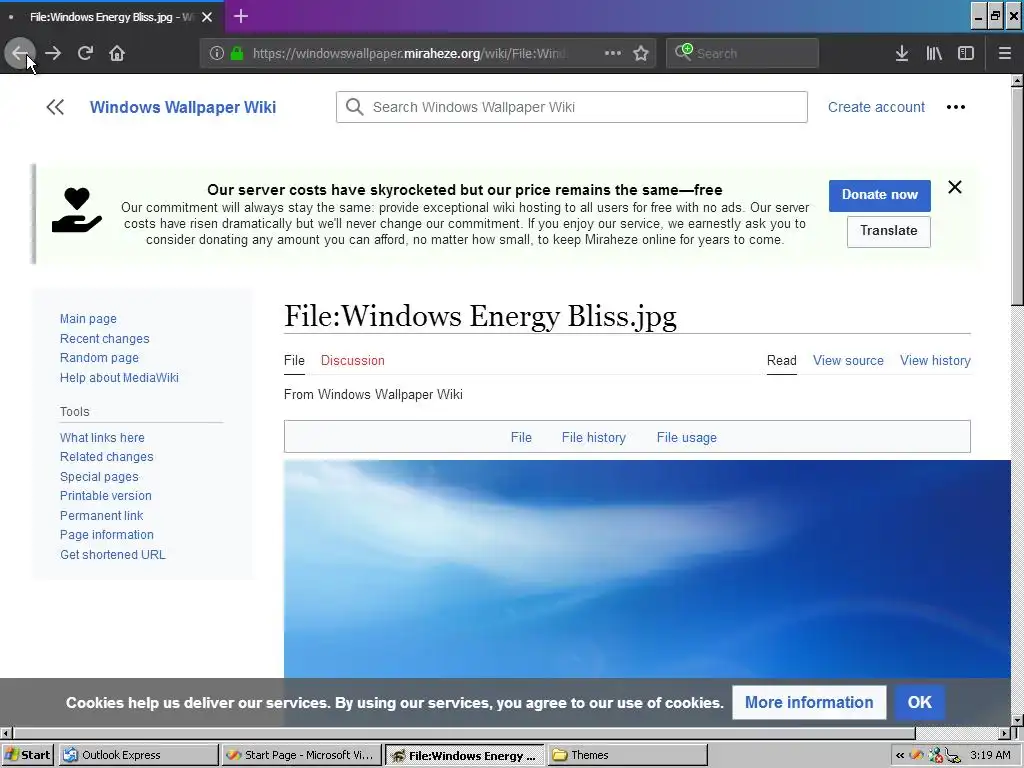
Task: Open the wiki personal tools ellipsis menu
Action: [x=955, y=107]
